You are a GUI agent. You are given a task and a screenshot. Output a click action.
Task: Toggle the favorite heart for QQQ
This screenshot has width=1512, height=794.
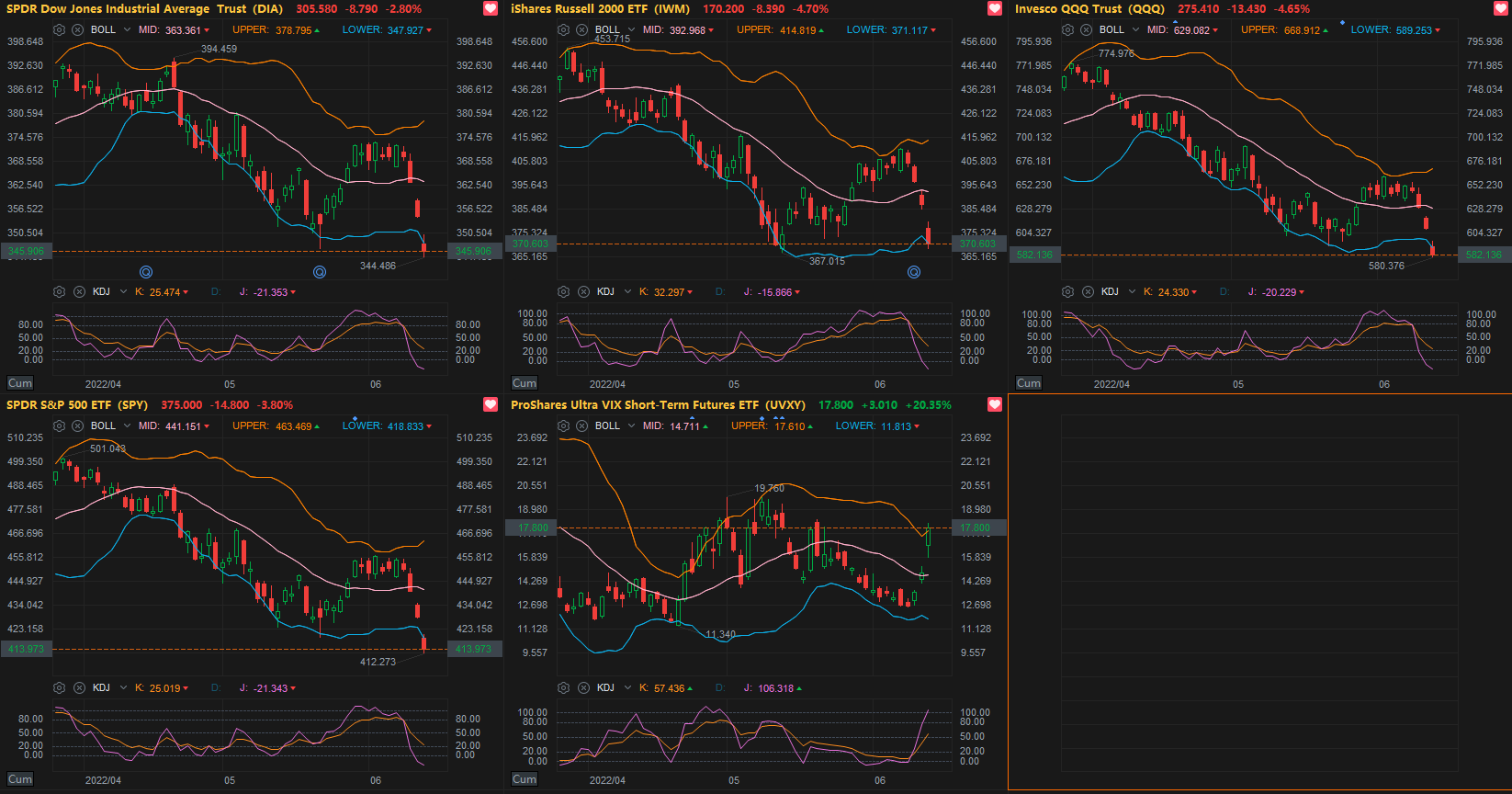pyautogui.click(x=1499, y=8)
